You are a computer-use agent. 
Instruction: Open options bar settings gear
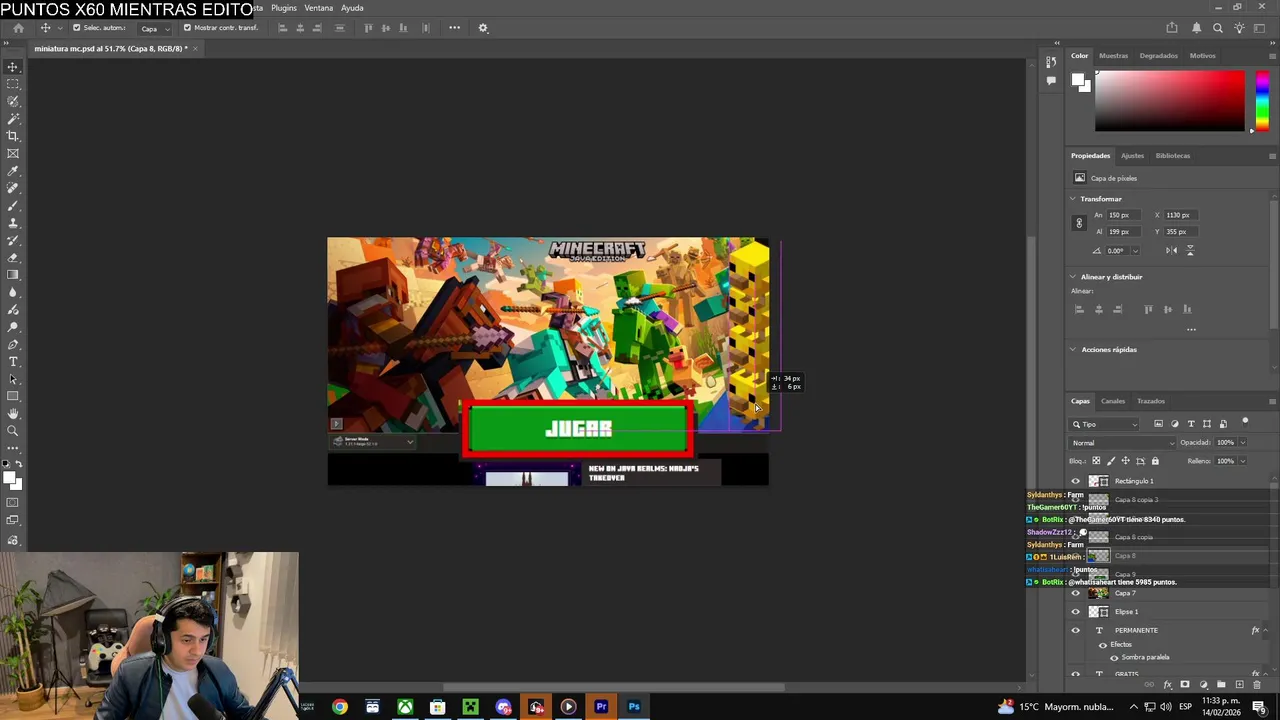coord(483,28)
